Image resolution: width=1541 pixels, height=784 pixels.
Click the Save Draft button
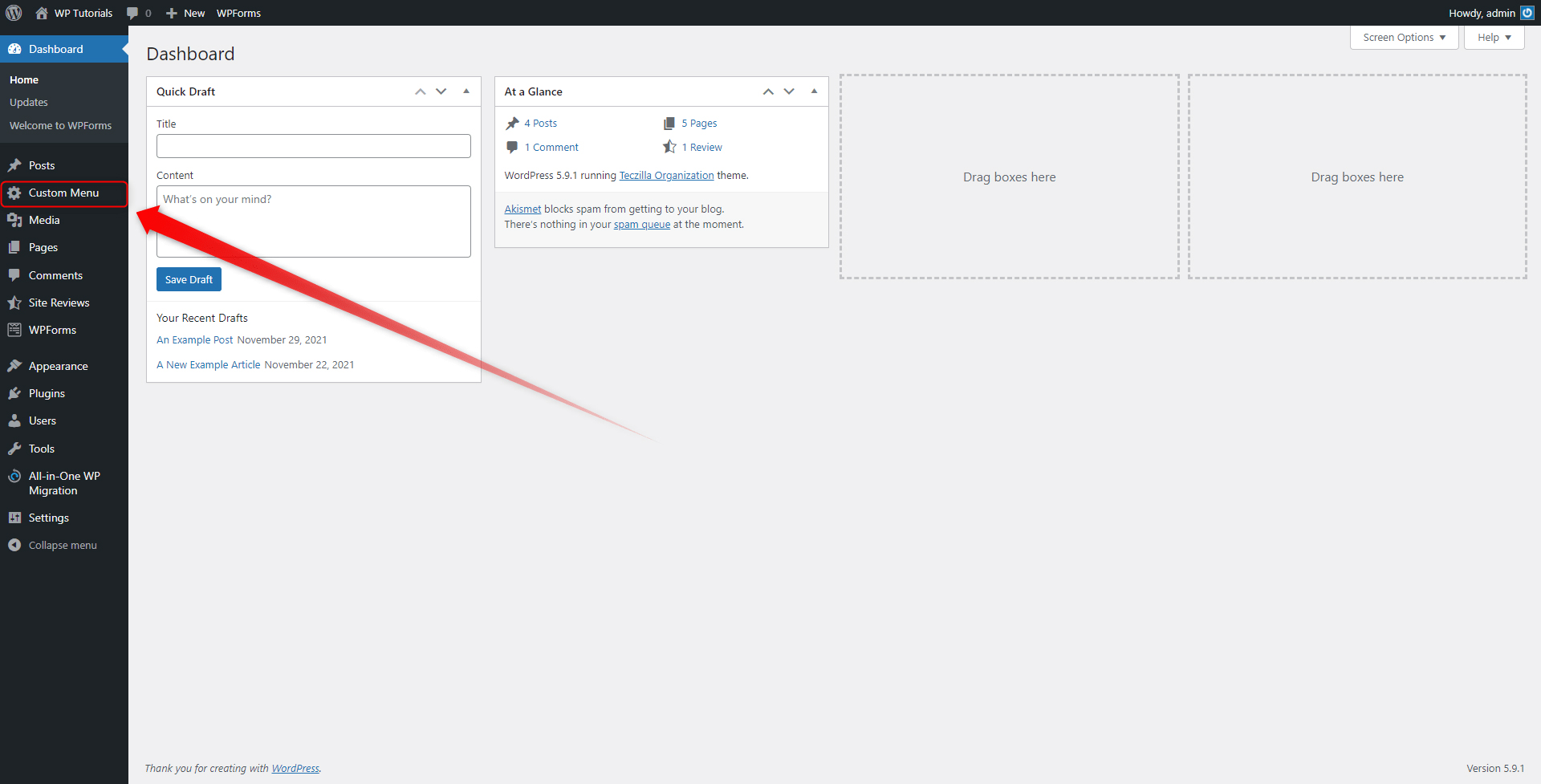tap(189, 279)
